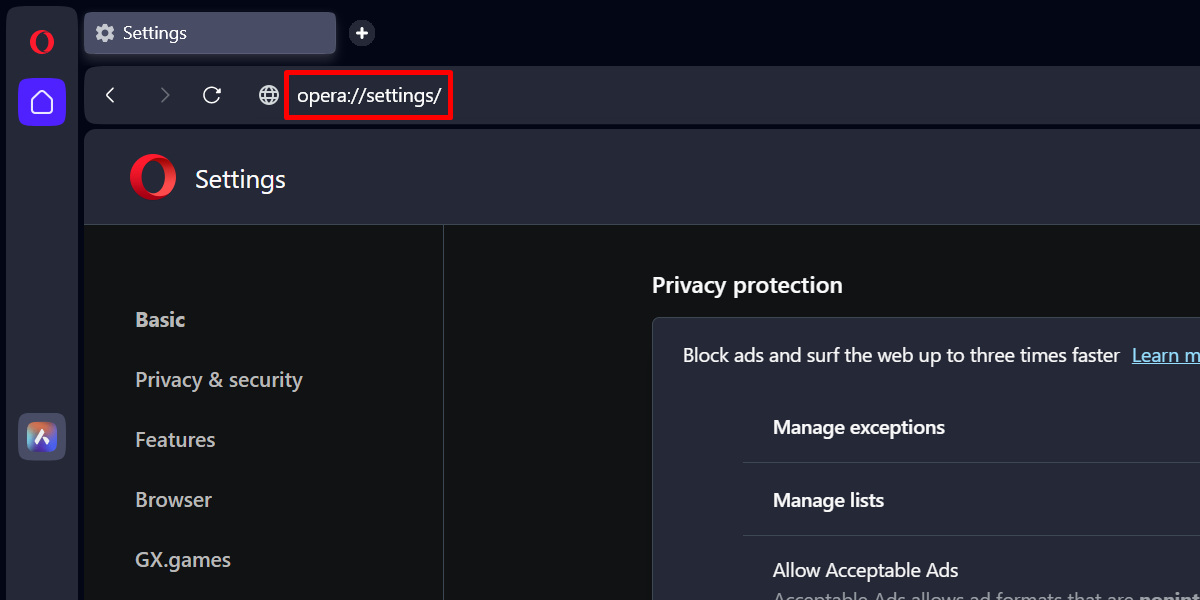Viewport: 1200px width, 600px height.
Task: Select the GX.games section
Action: click(x=183, y=559)
